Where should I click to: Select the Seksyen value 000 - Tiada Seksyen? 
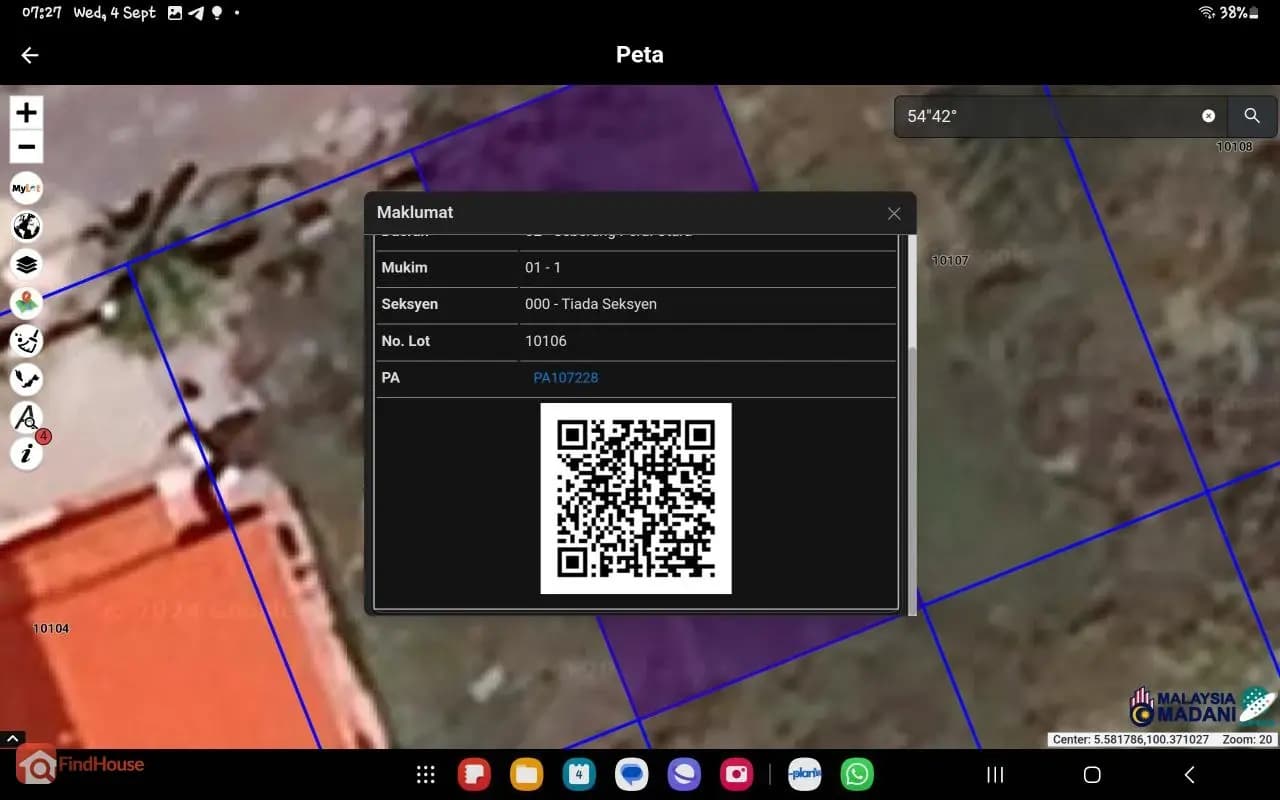click(x=591, y=304)
